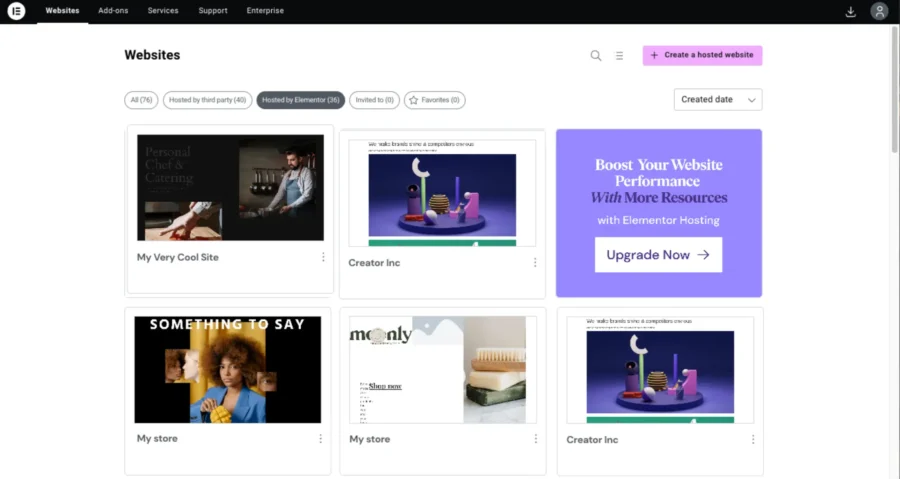Open the download icon in top bar
The height and width of the screenshot is (479, 900).
coord(851,11)
